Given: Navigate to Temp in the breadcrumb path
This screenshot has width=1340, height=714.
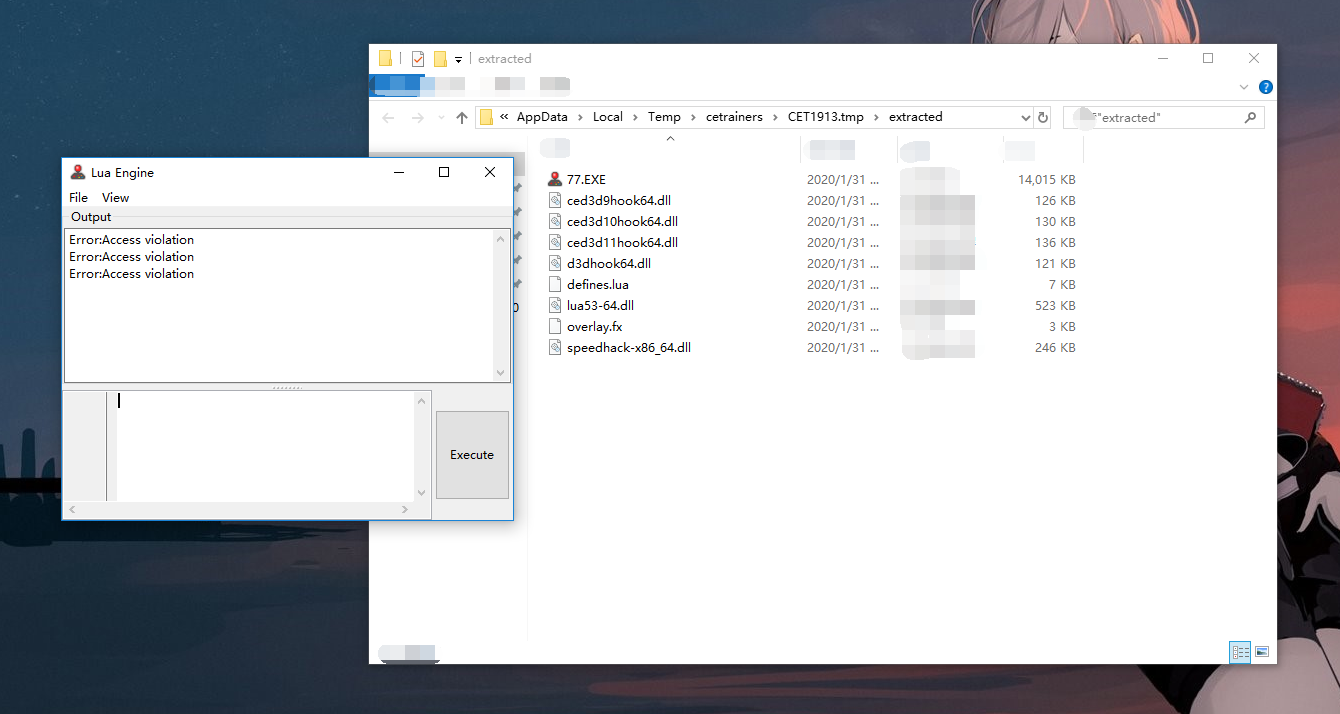Looking at the screenshot, I should pos(663,117).
